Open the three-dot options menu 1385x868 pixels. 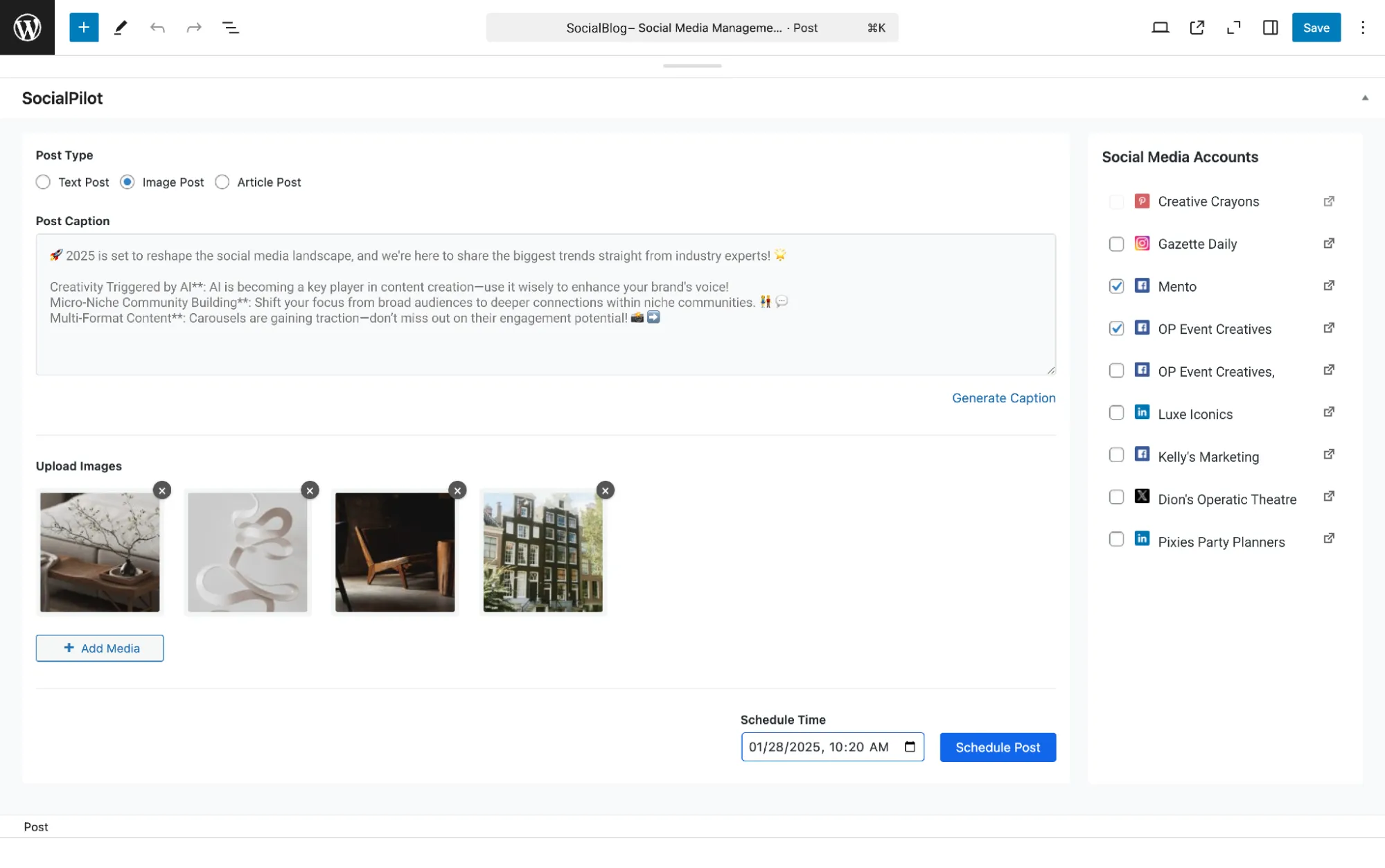(1362, 27)
